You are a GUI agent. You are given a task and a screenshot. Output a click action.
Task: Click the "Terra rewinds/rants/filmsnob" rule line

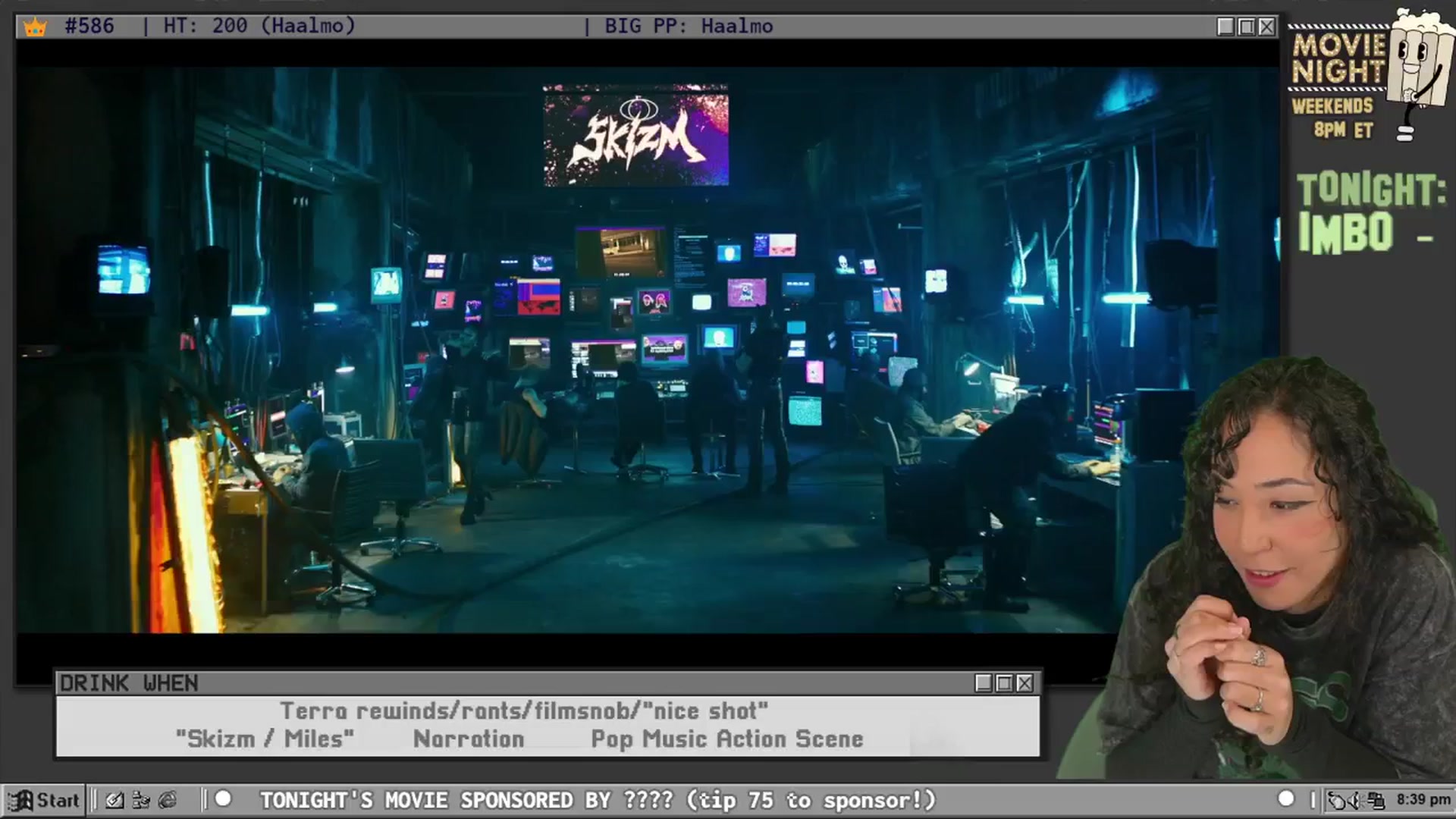[x=524, y=711]
